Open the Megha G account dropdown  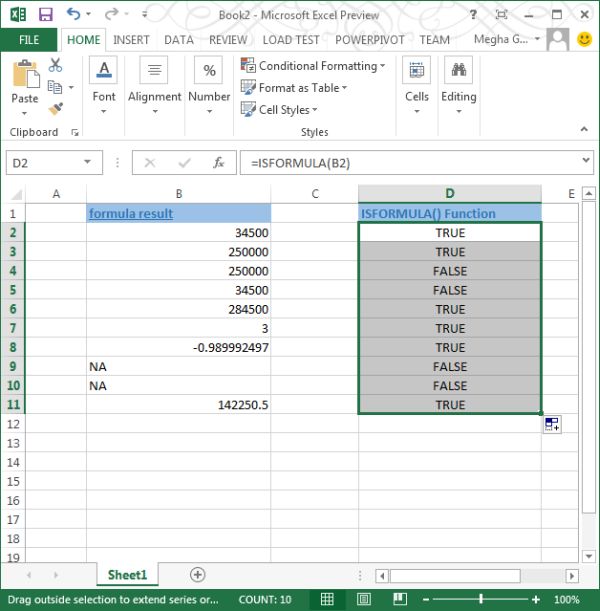538,39
